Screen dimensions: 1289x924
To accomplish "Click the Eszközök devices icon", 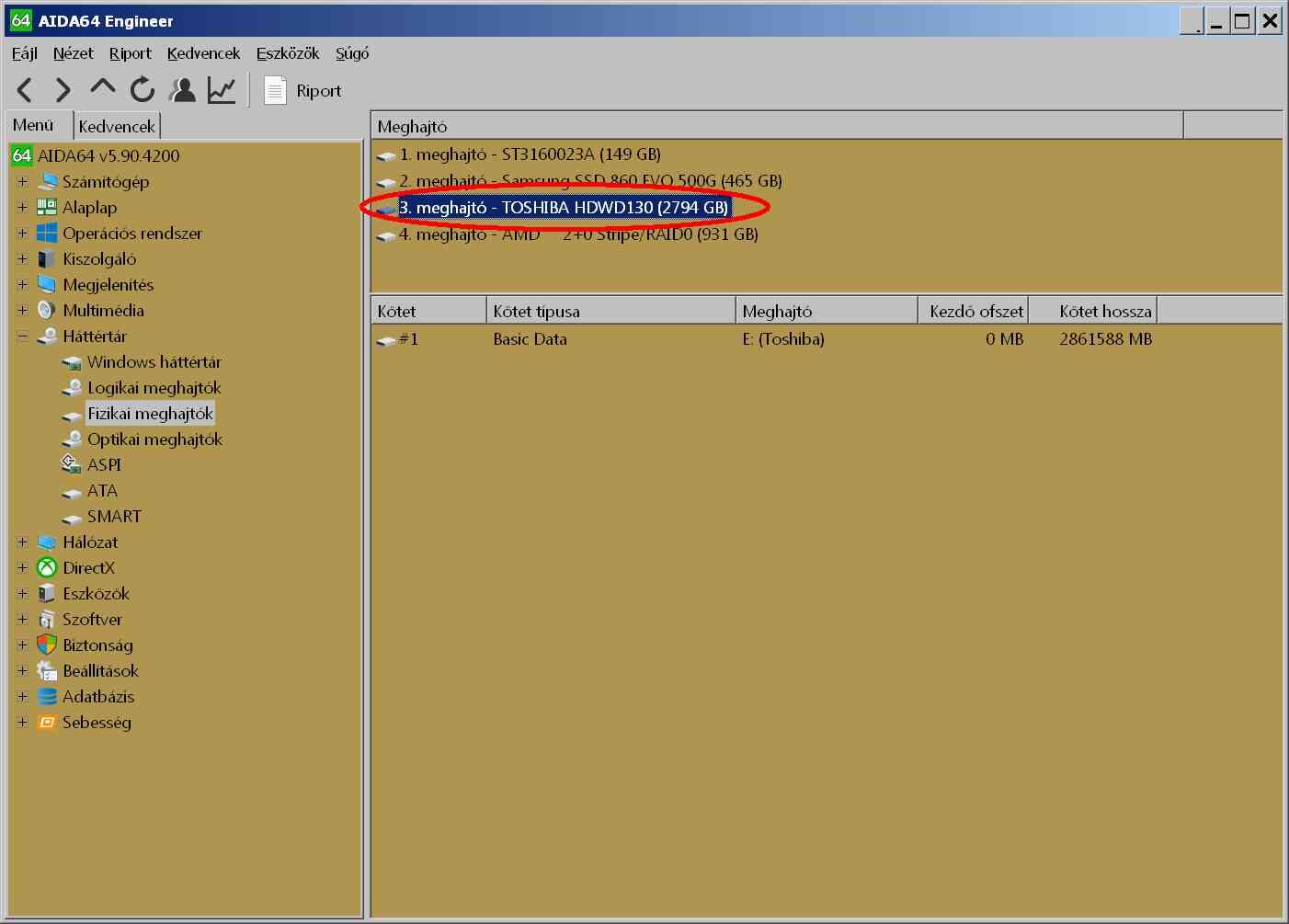I will click(x=47, y=593).
